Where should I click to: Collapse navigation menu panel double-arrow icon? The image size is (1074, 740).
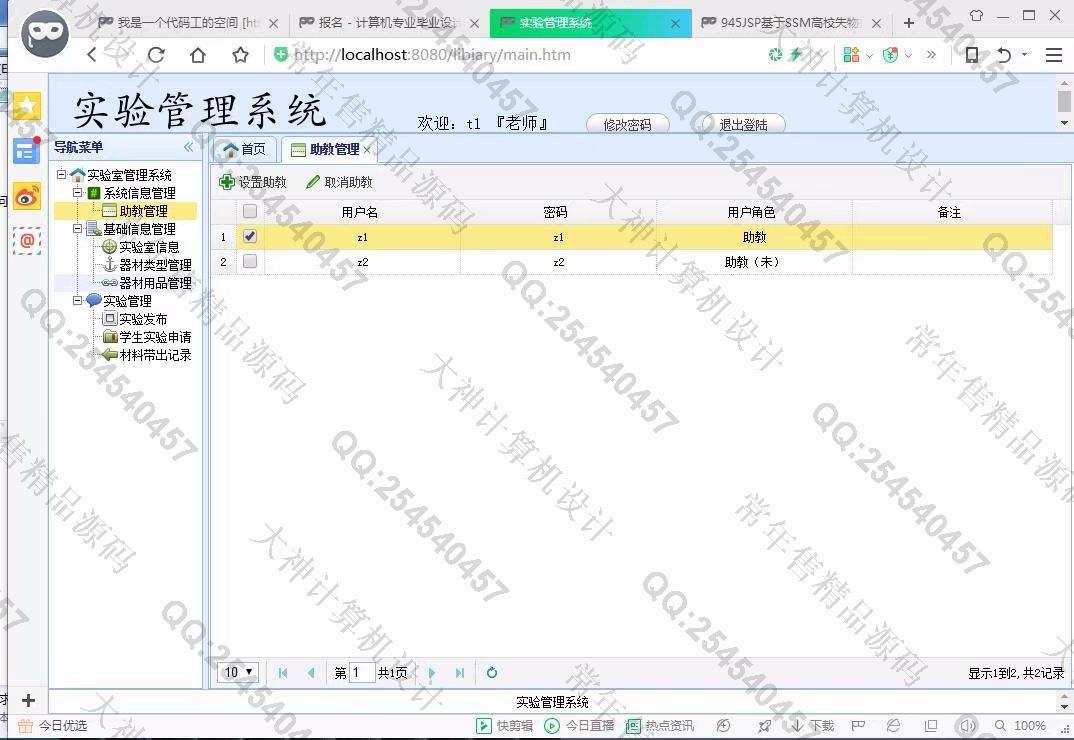tap(188, 147)
